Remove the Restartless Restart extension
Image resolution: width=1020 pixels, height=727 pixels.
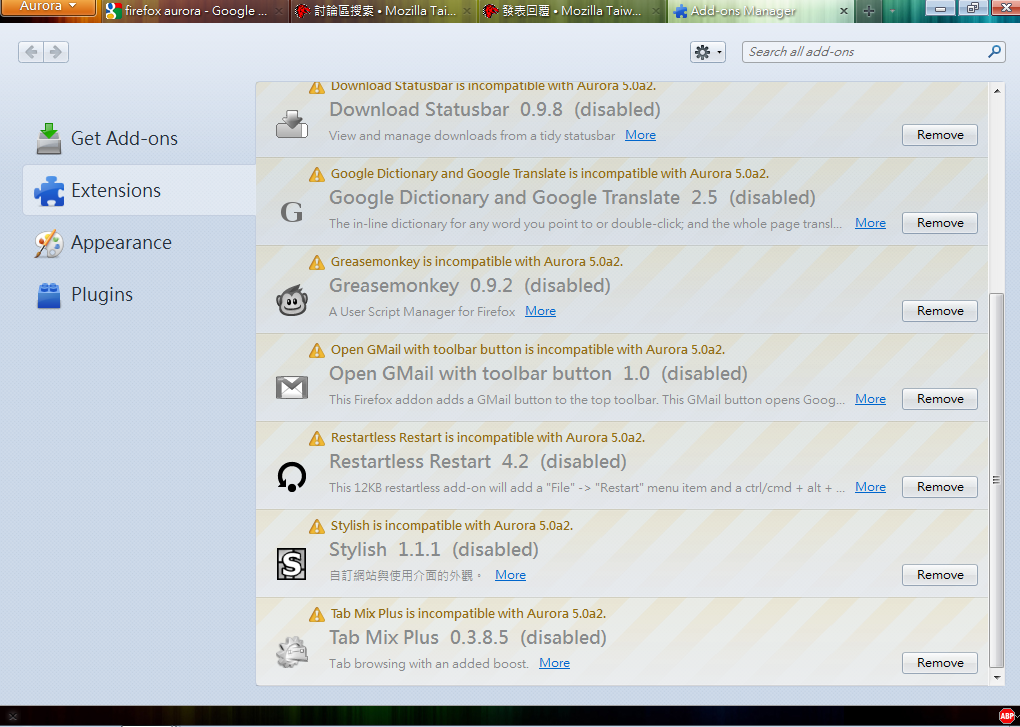click(940, 487)
